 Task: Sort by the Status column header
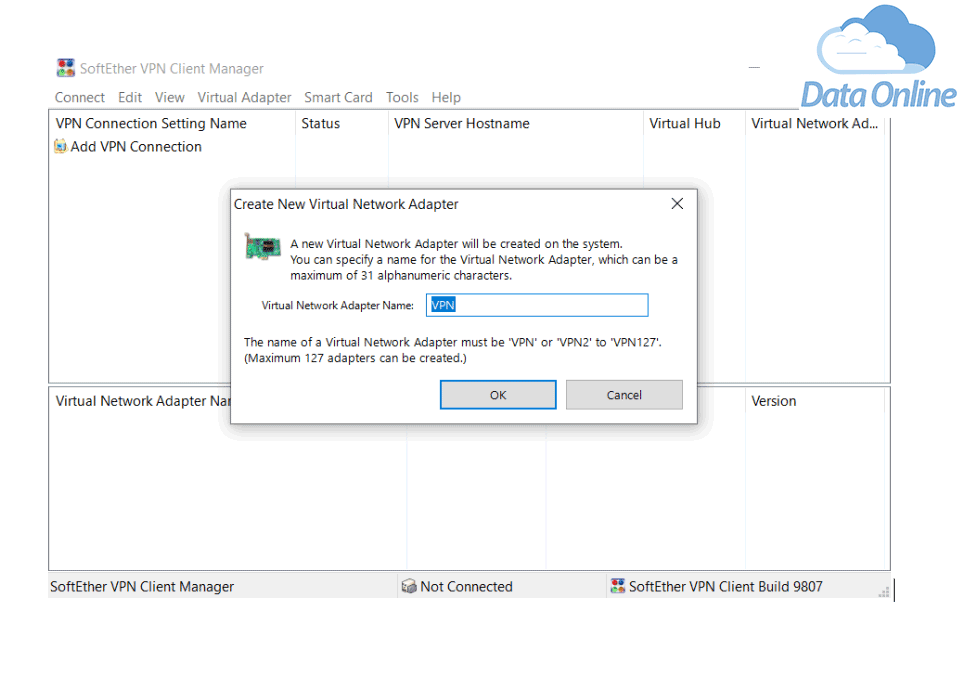pos(341,123)
